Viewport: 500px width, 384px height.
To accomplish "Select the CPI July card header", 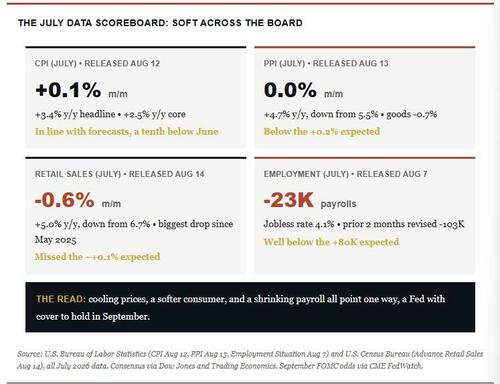I will pyautogui.click(x=97, y=63).
